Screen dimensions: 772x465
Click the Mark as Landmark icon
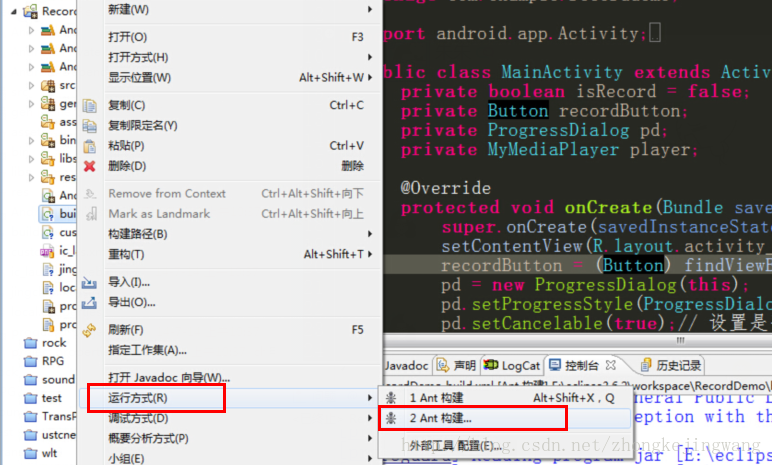click(x=91, y=214)
